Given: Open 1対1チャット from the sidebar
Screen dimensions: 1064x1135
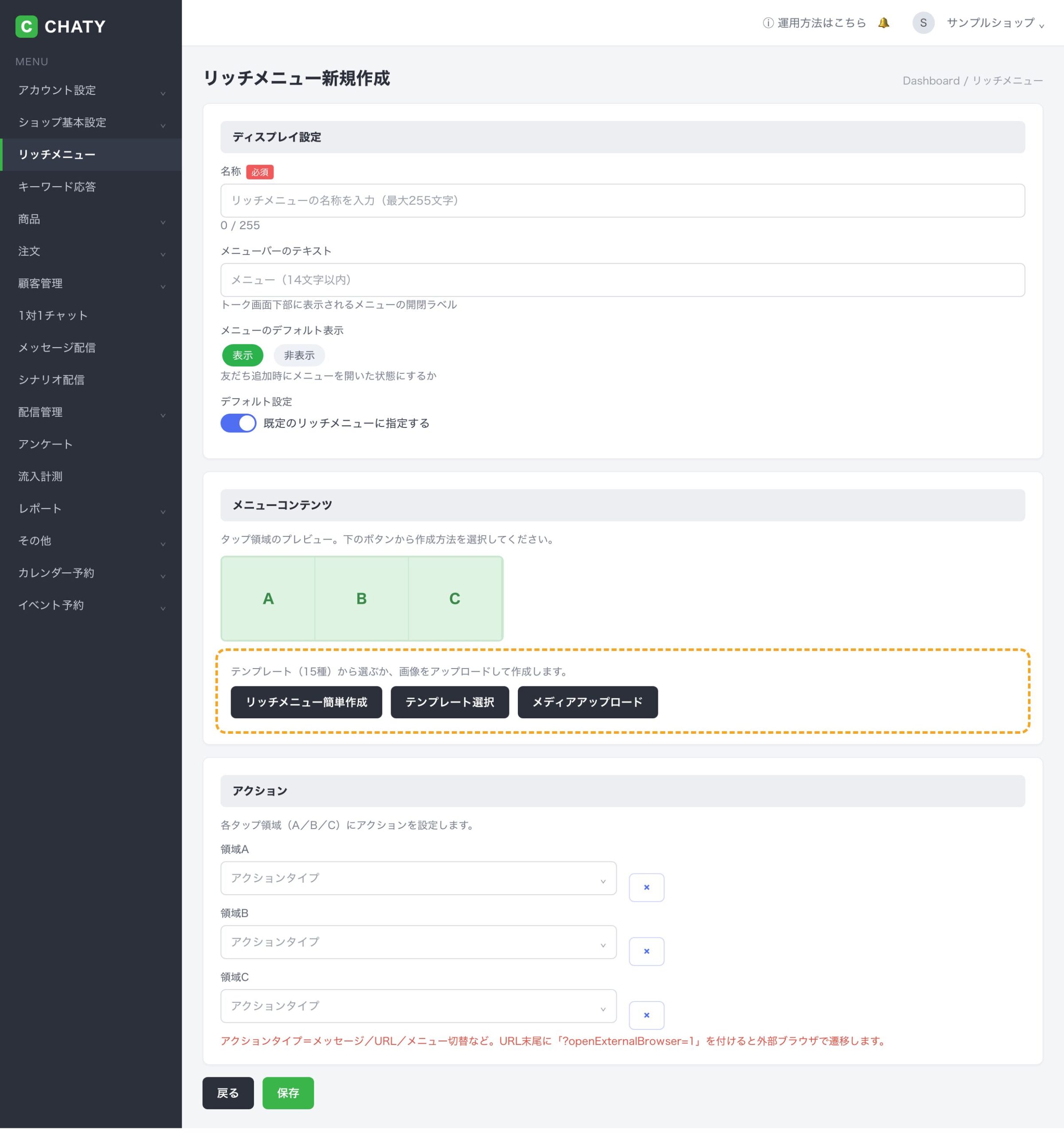Looking at the screenshot, I should click(91, 315).
